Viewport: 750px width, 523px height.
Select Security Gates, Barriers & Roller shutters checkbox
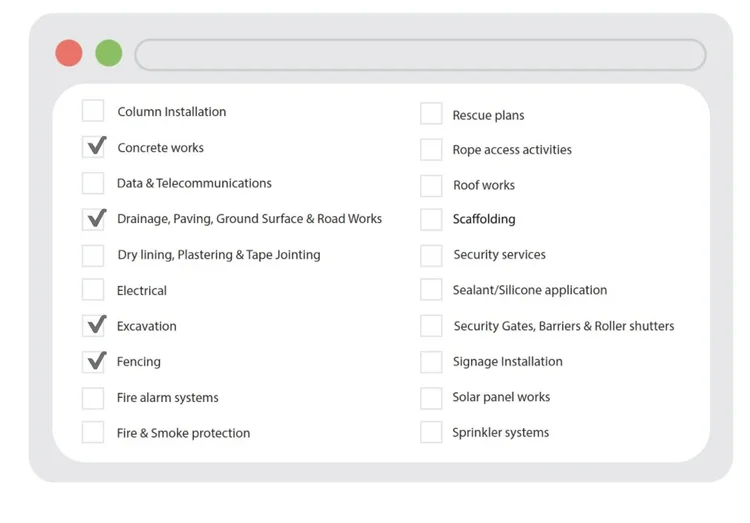point(431,325)
